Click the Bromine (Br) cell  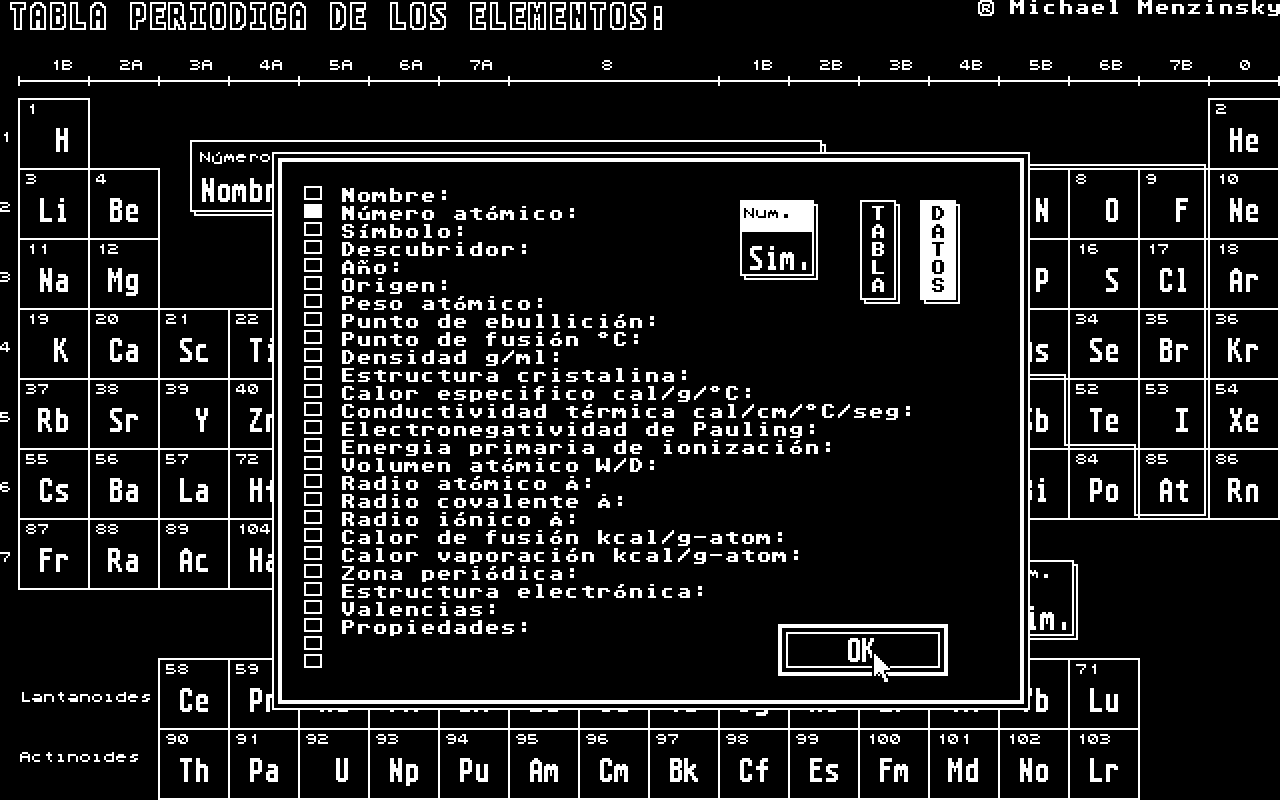[x=1174, y=344]
